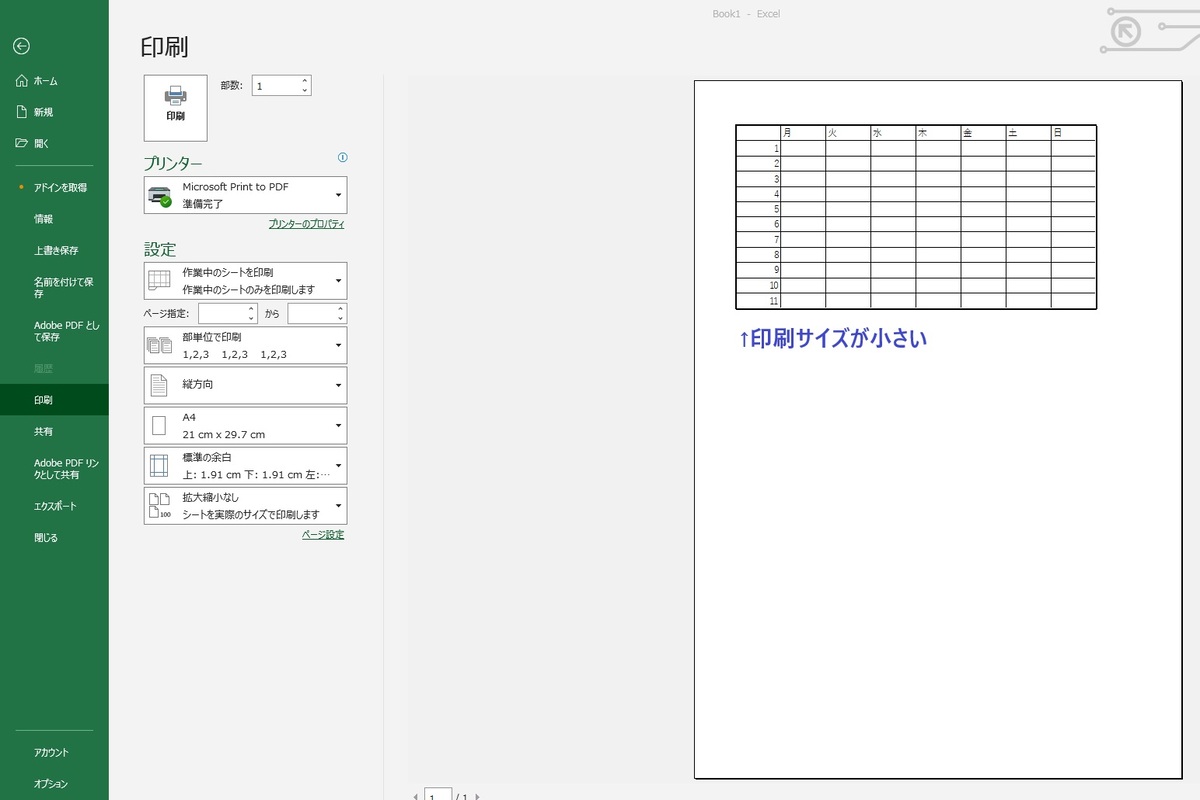Expand the 拡大縮小なし scaling dropdown
Screen dimensions: 1200x800
tap(338, 506)
